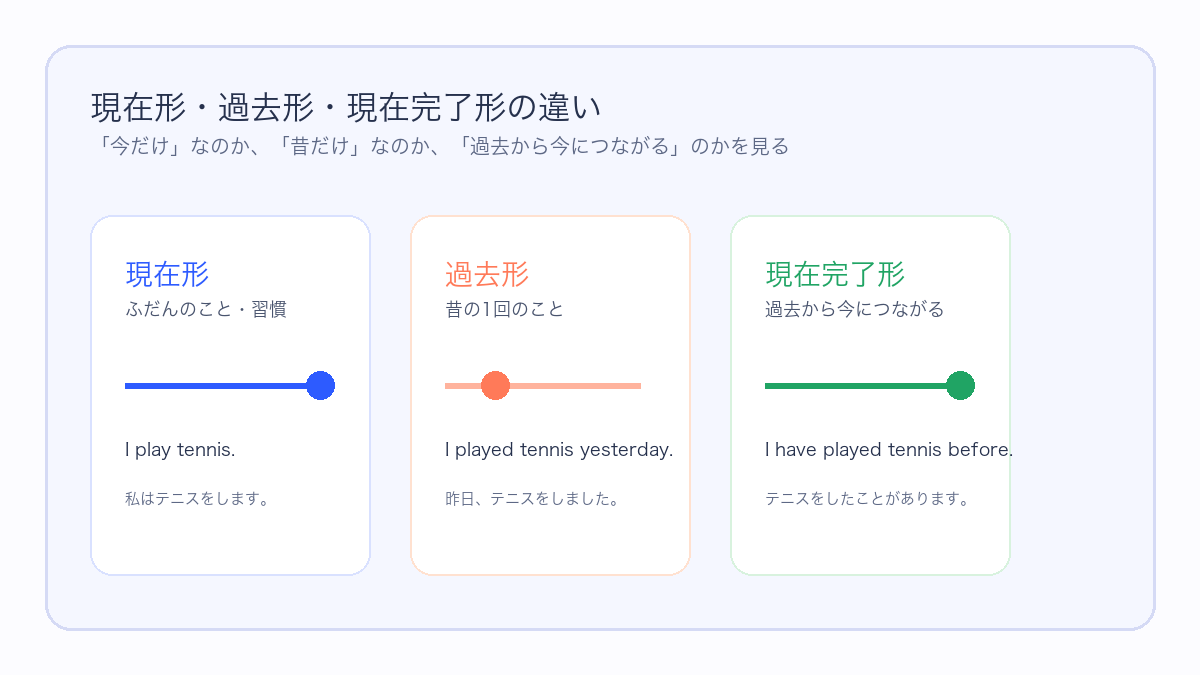Click the 過去から今につながる description in the green card

coord(855,309)
